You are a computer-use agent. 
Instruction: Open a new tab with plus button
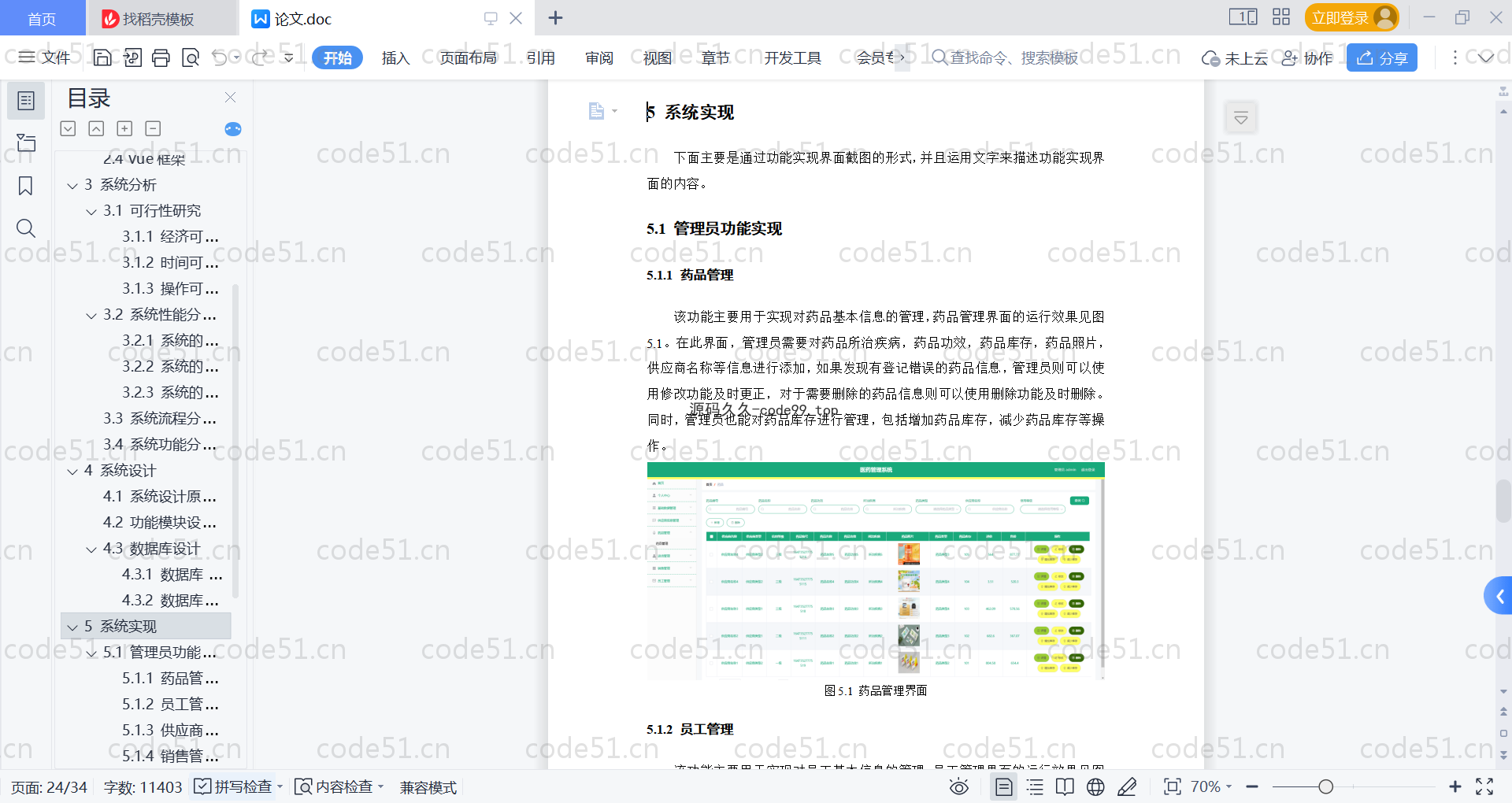tap(555, 17)
